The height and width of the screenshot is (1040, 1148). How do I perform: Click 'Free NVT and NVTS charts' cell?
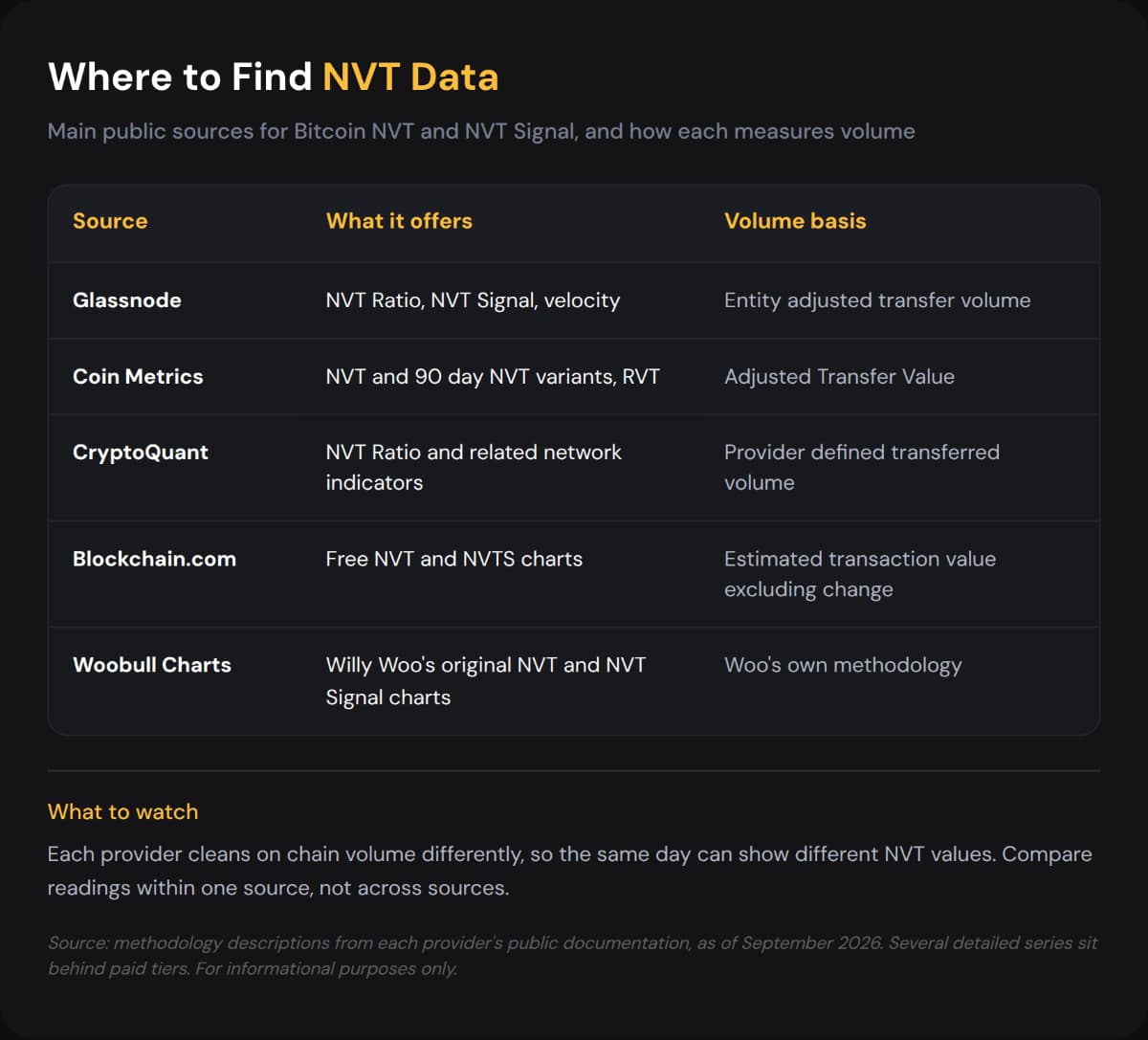pos(454,559)
